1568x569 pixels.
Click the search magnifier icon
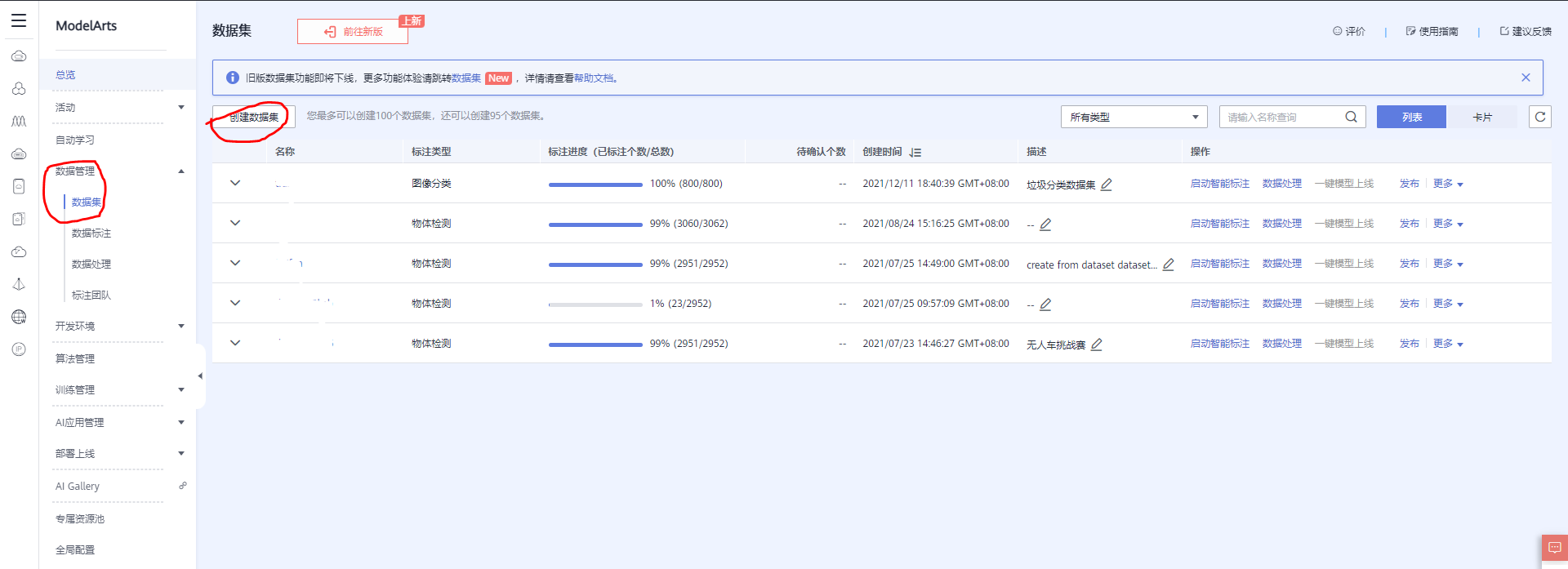(1351, 117)
